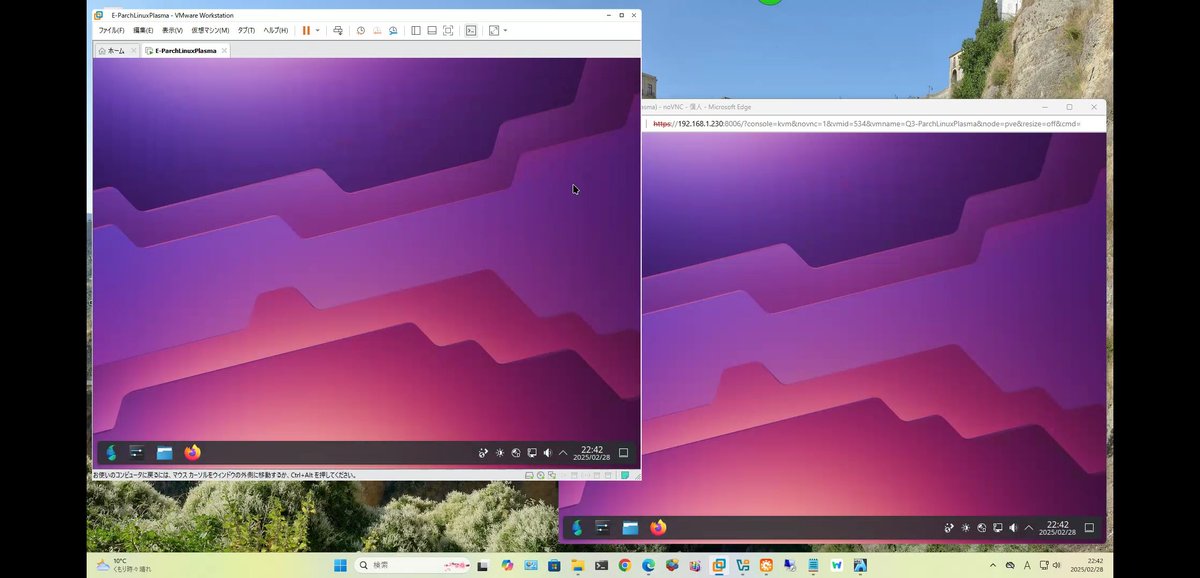Open the Windows Start menu

(340, 565)
